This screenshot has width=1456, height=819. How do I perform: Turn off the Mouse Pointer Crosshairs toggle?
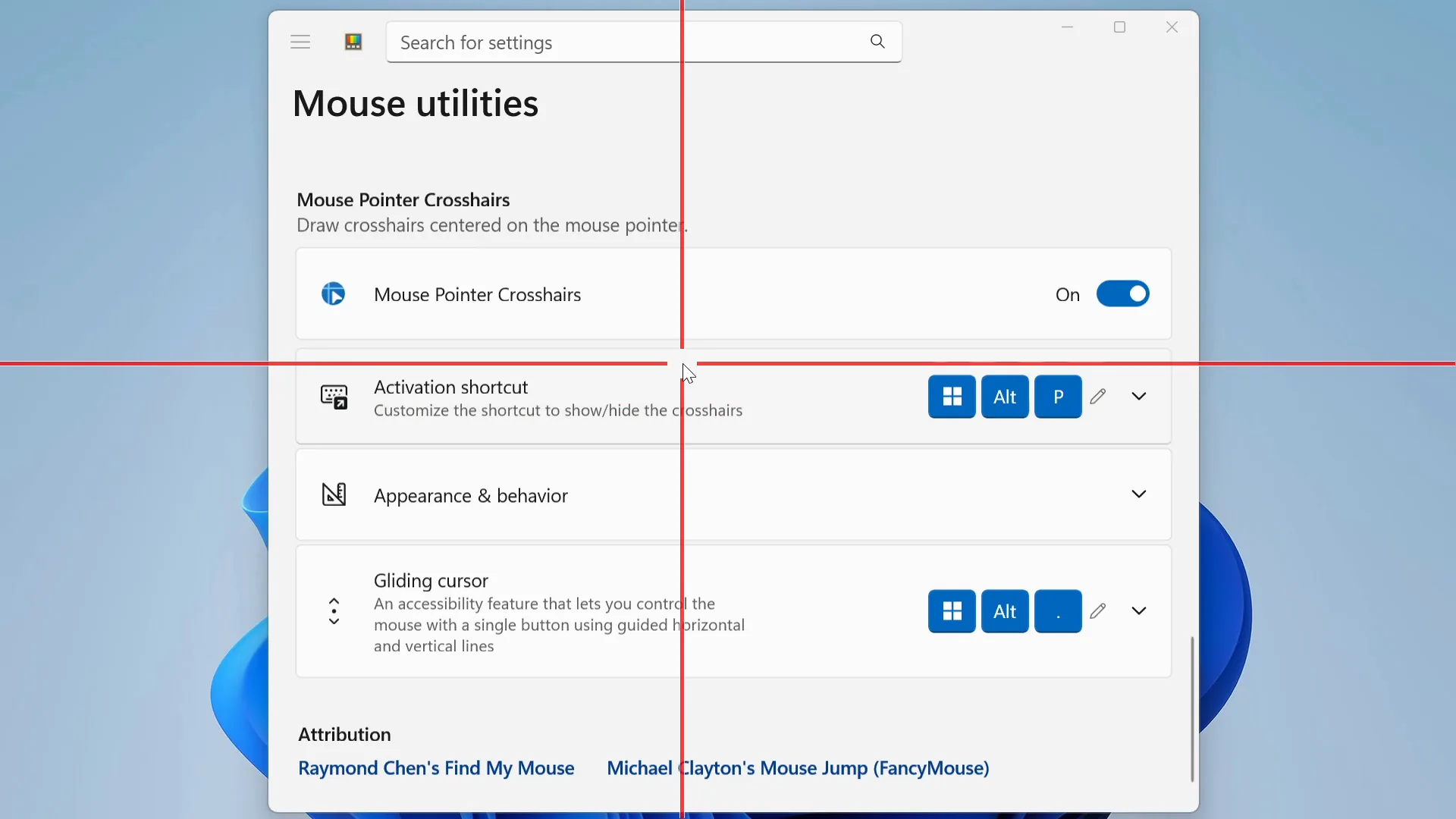point(1122,294)
